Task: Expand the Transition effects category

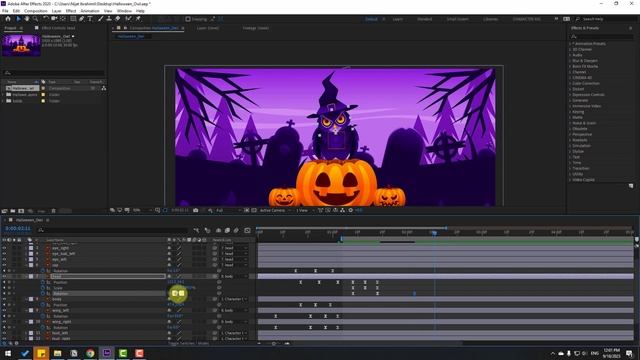Action: (570, 168)
